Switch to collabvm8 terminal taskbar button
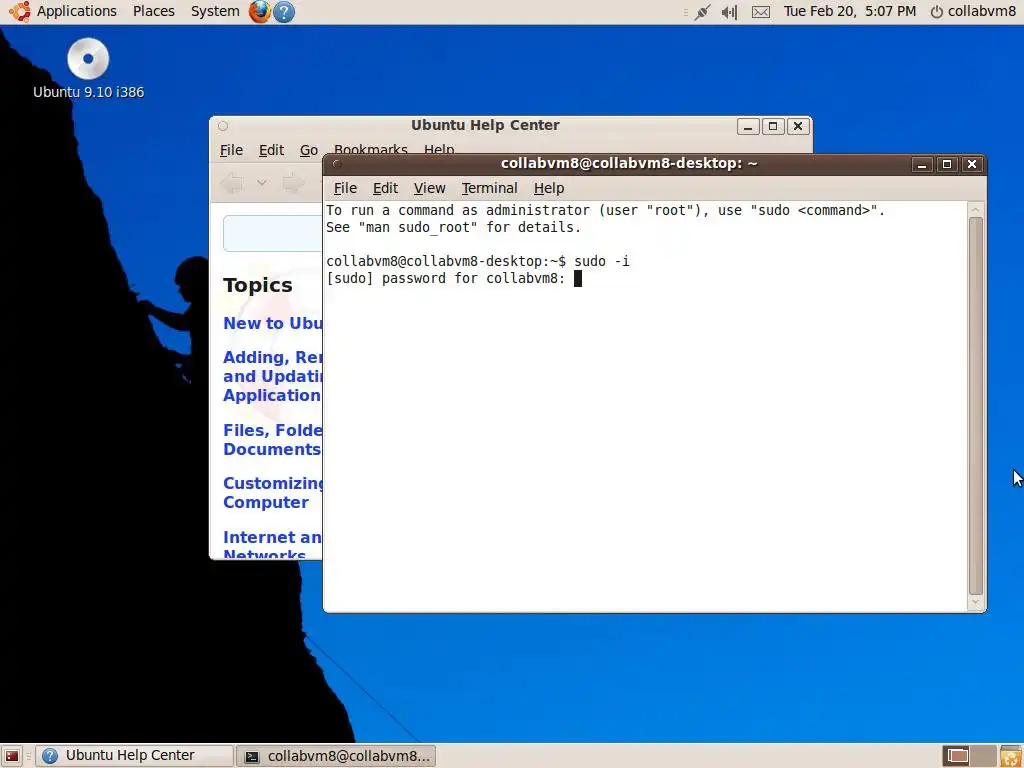 tap(336, 756)
